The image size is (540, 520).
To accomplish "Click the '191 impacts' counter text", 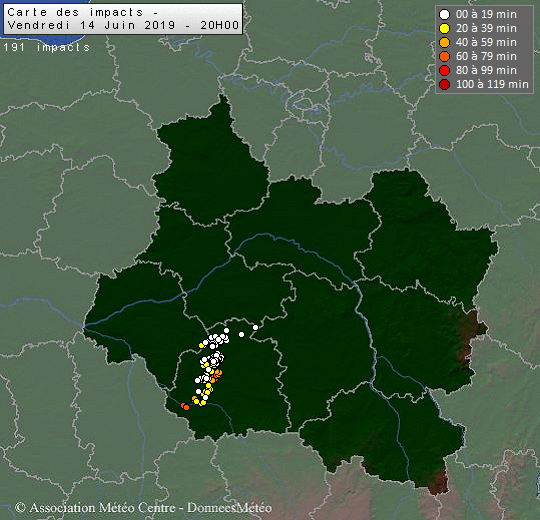I will tap(46, 47).
